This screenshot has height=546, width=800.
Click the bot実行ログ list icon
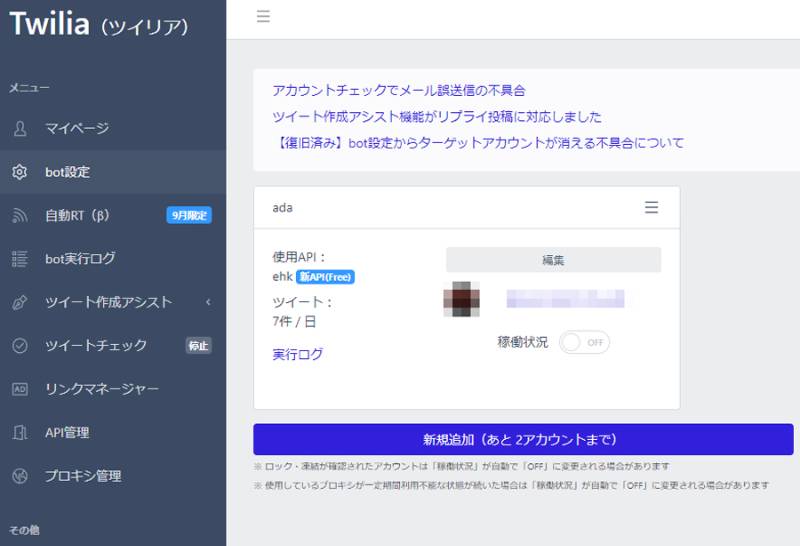click(x=19, y=259)
